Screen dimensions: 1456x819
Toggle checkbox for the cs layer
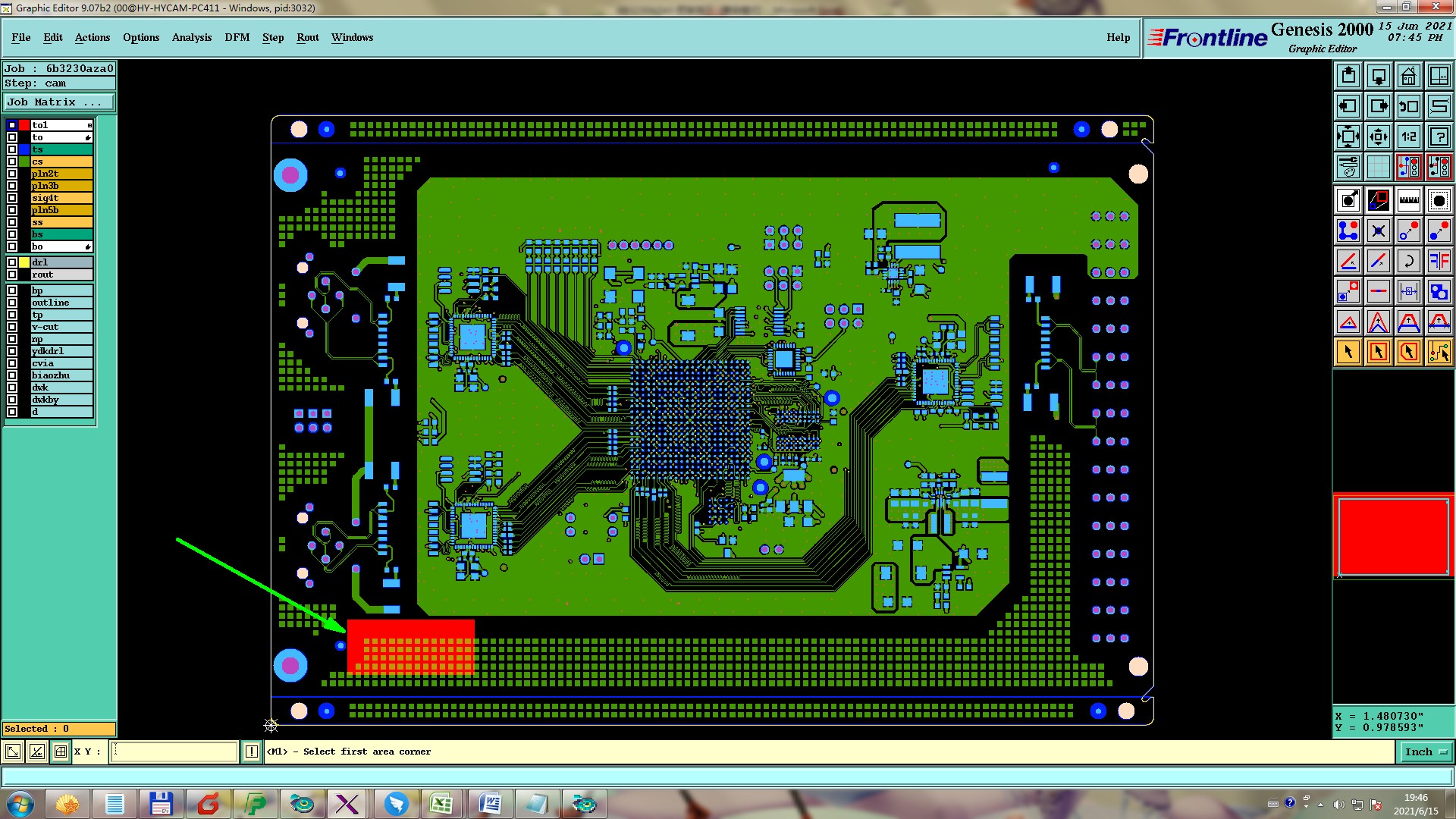12,162
